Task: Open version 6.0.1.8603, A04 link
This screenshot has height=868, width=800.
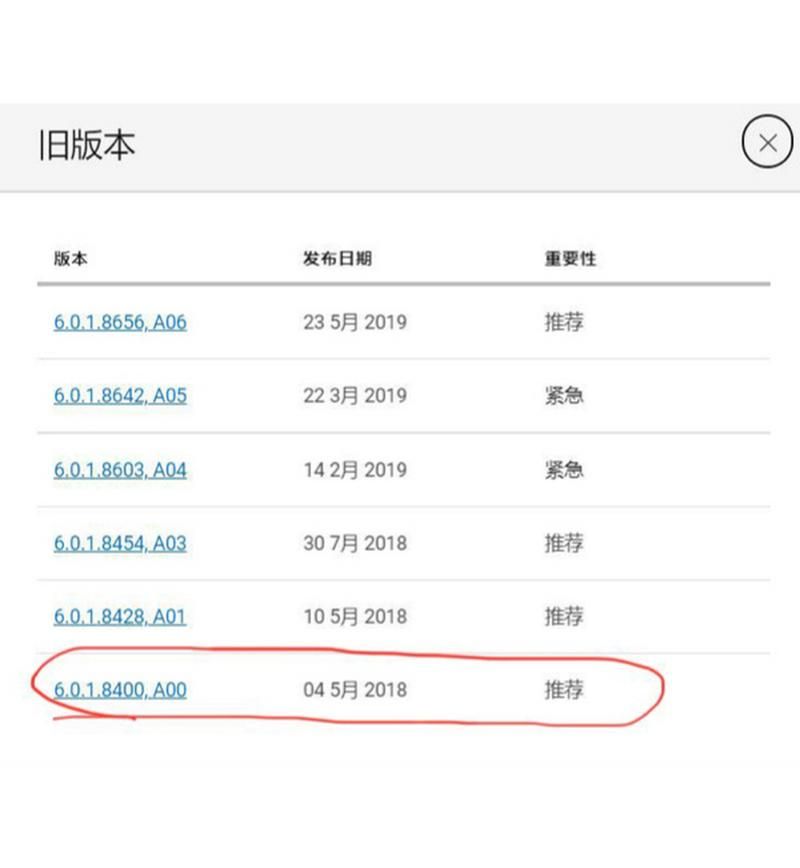Action: point(120,470)
